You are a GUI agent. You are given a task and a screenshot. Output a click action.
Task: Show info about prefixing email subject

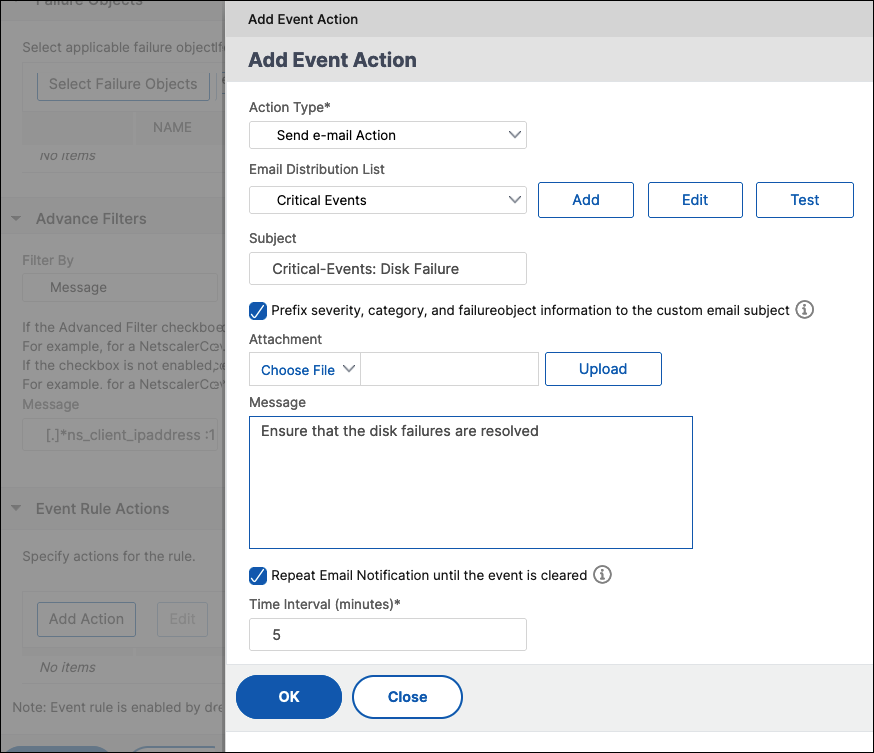point(804,309)
